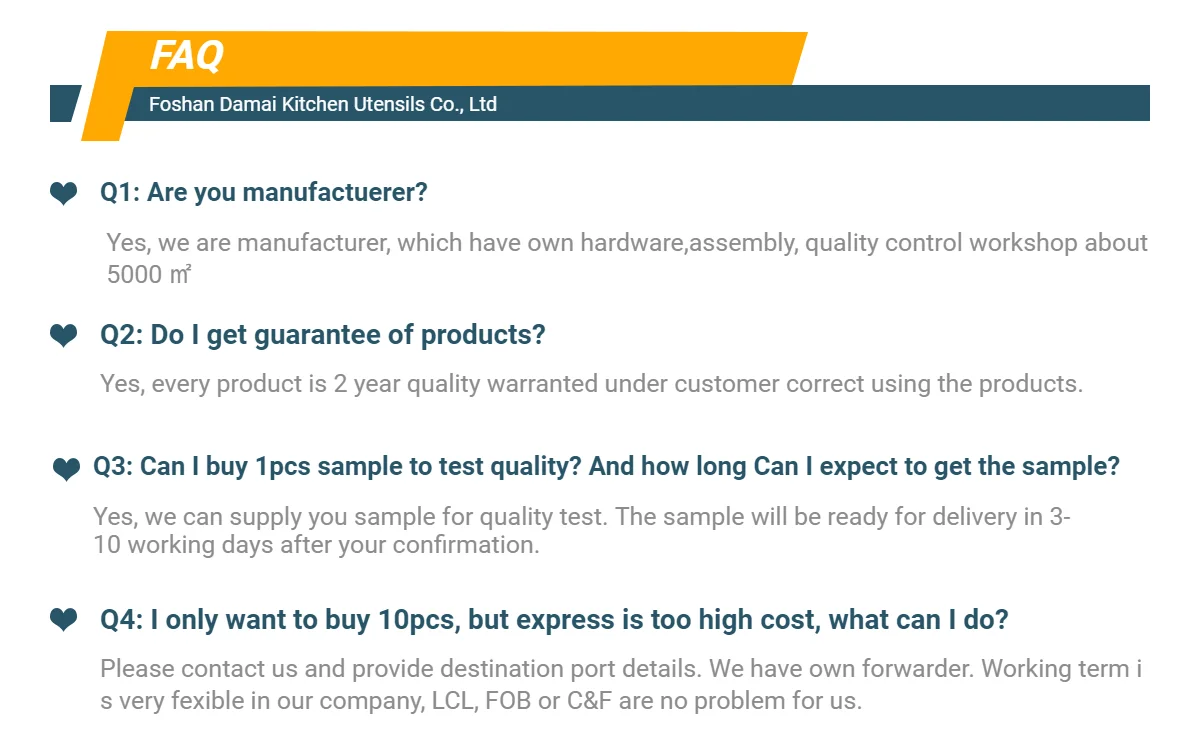Open question Q1 about being a manufacturer
This screenshot has height=745, width=1200.
264,192
